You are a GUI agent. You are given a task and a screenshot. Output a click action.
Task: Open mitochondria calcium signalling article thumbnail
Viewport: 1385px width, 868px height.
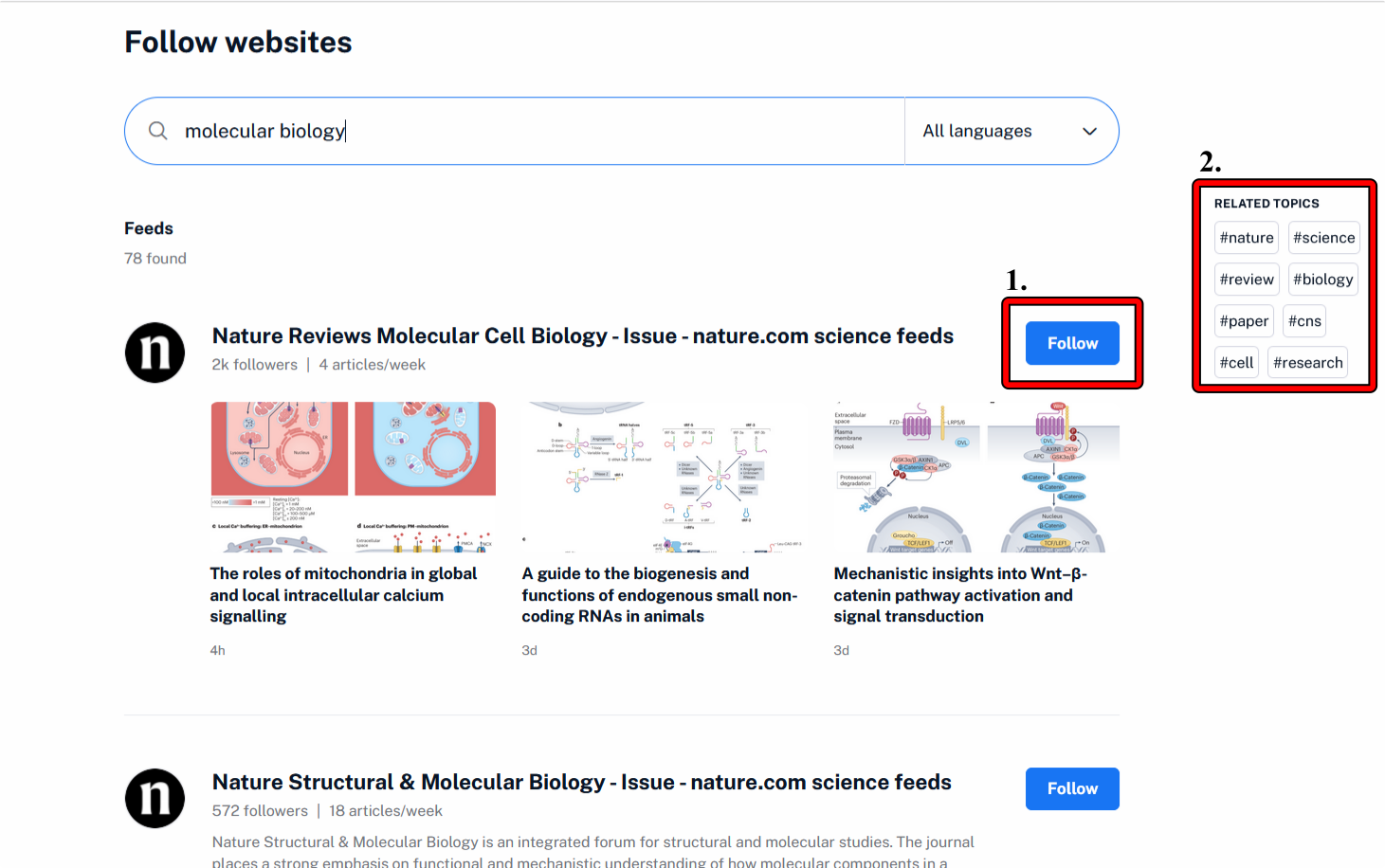pos(353,477)
